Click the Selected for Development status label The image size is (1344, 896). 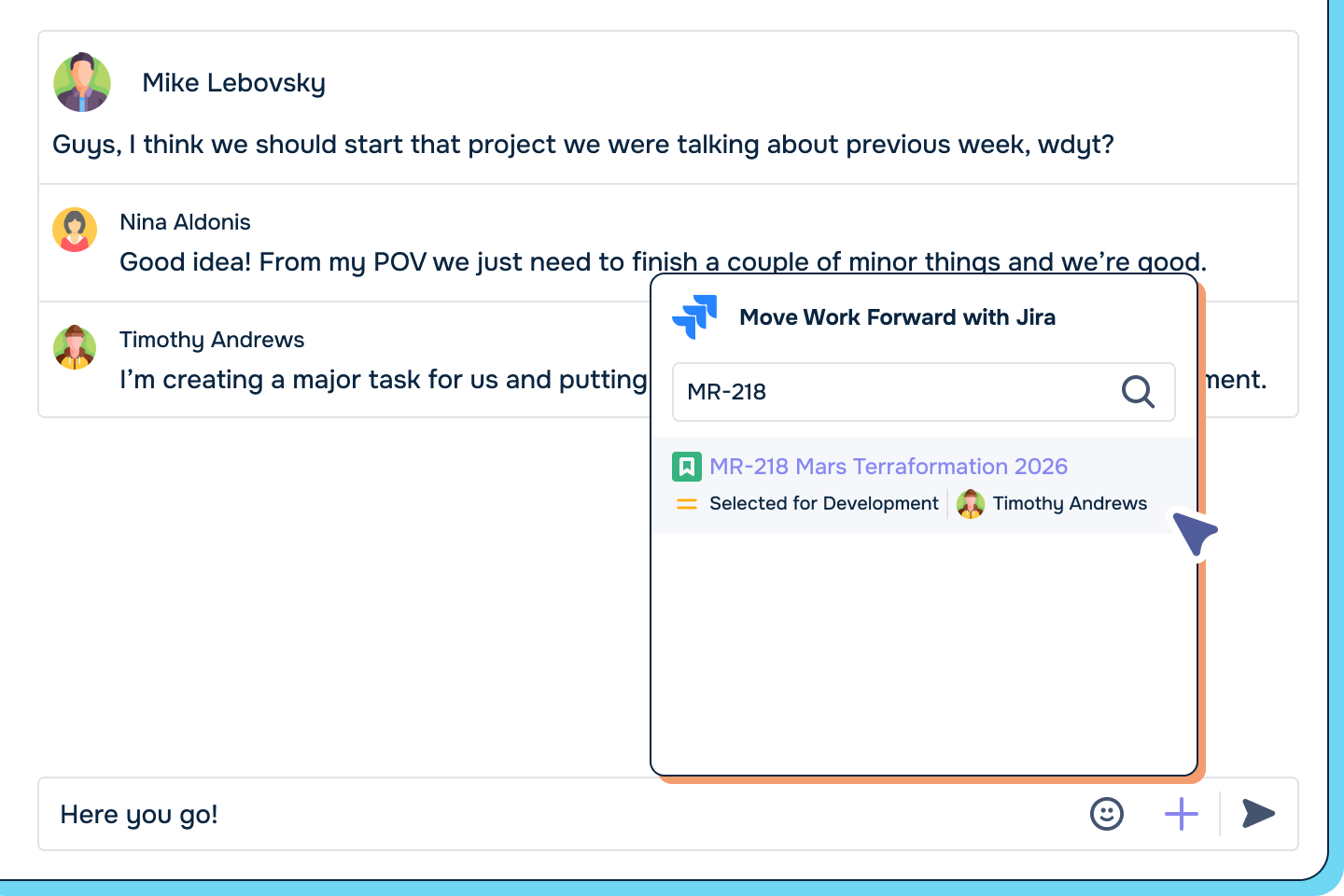(x=824, y=503)
